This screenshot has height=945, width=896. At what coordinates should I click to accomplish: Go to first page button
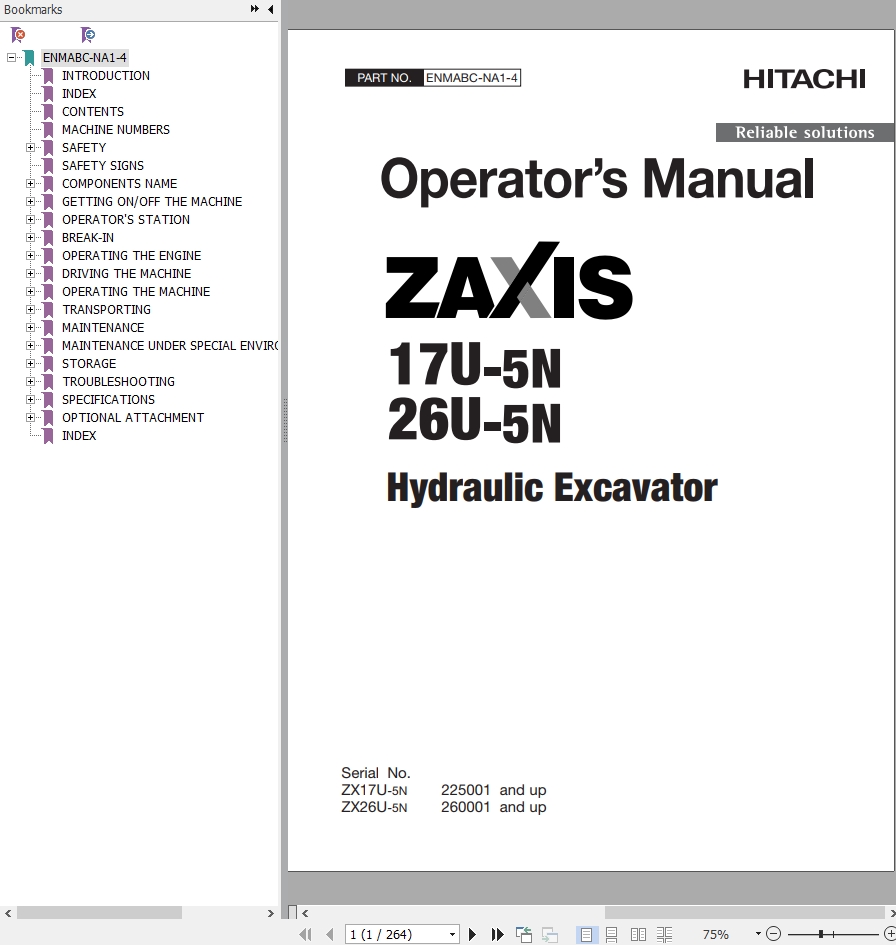(x=306, y=934)
